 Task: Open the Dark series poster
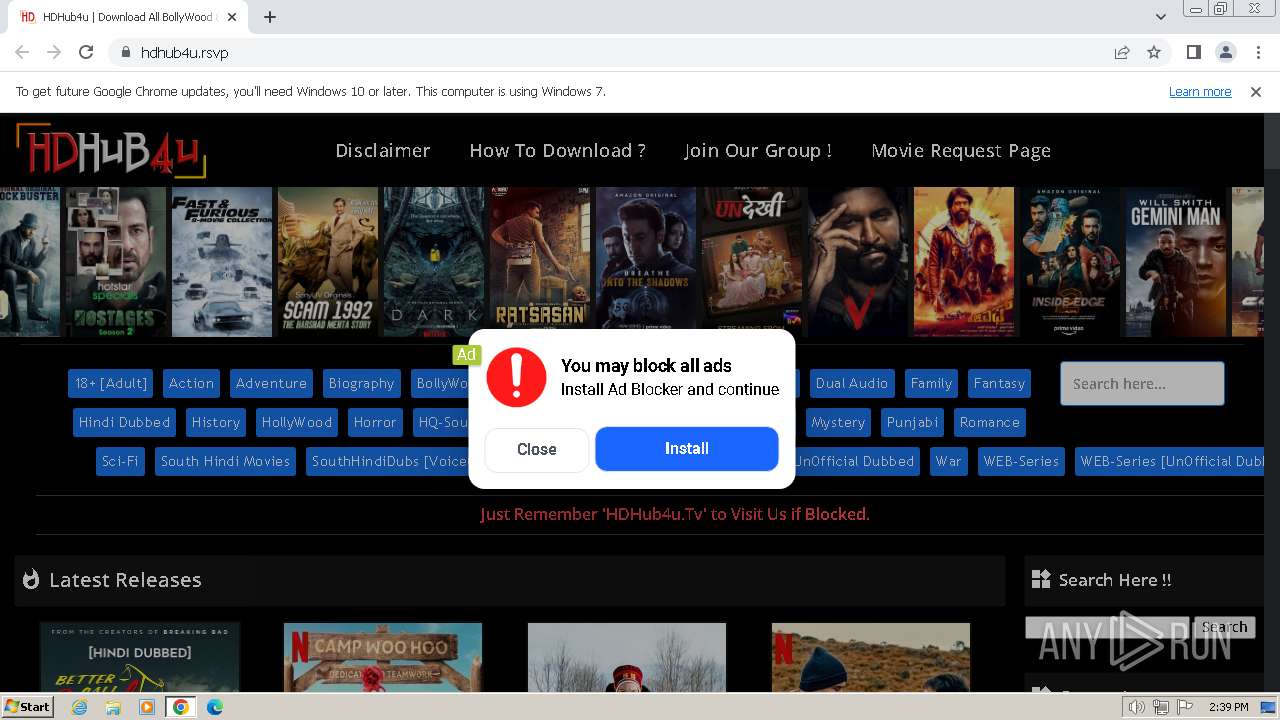434,261
